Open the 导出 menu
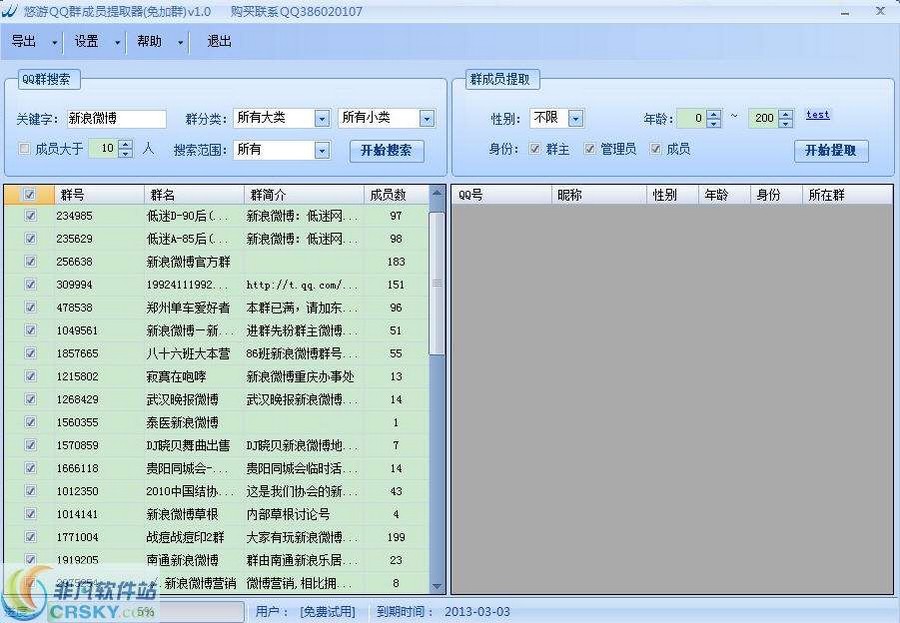 [24, 41]
